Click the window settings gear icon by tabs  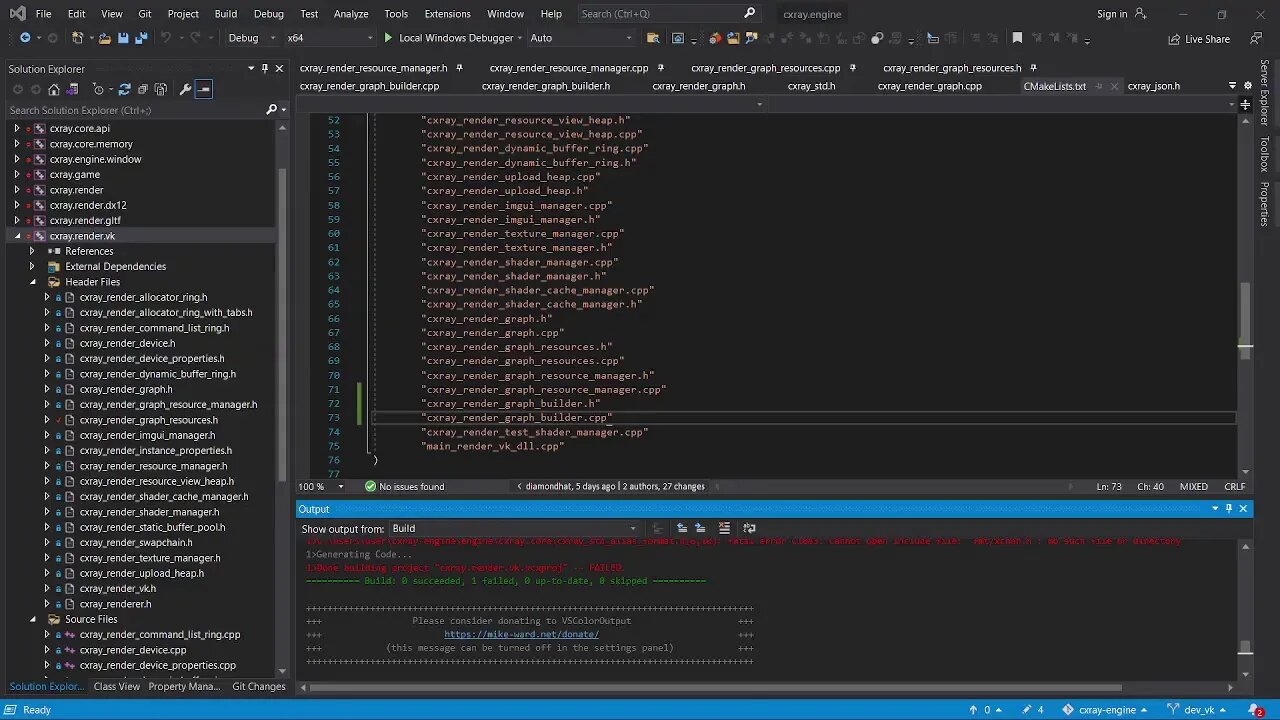coord(1247,86)
